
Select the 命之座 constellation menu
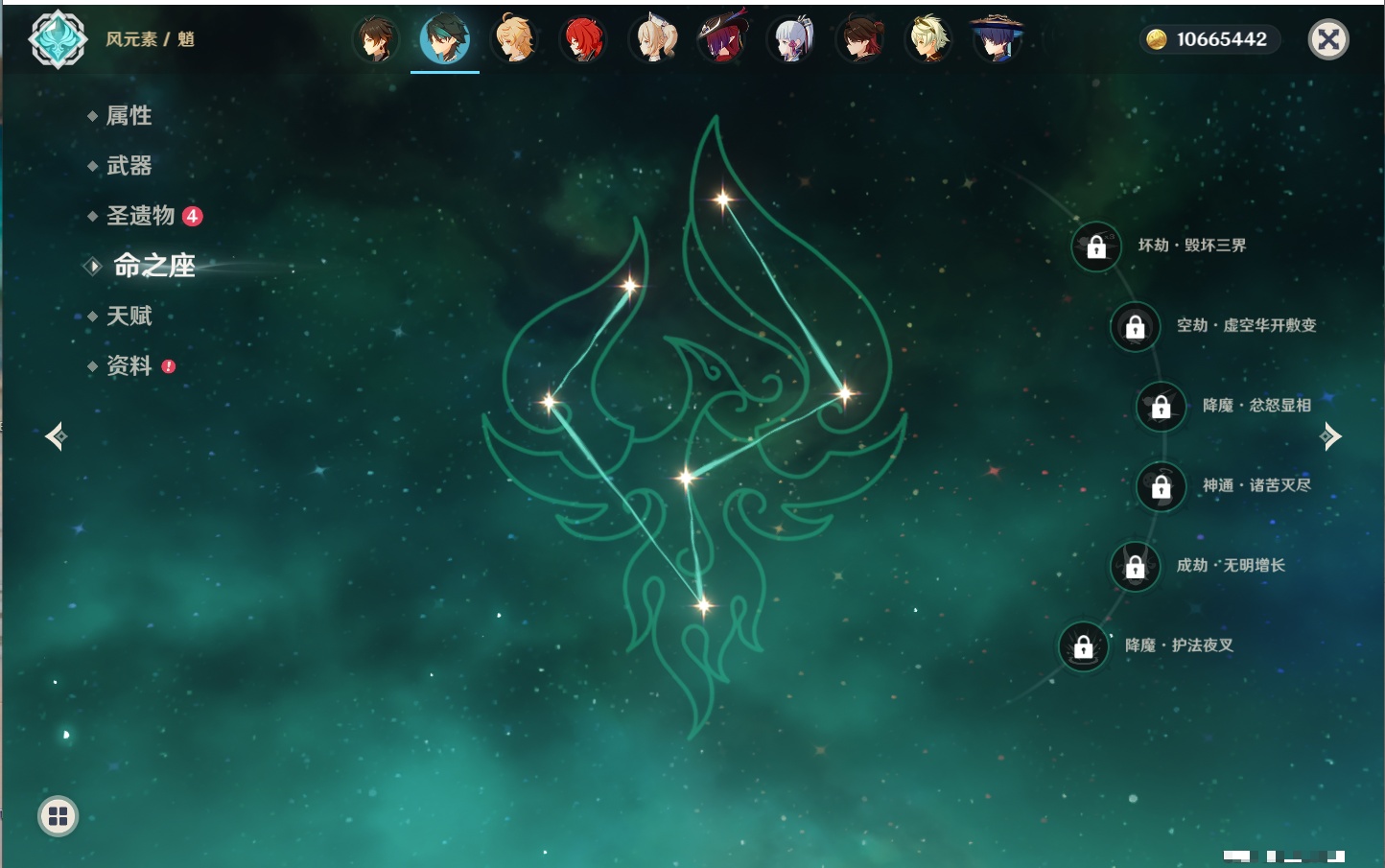[153, 266]
